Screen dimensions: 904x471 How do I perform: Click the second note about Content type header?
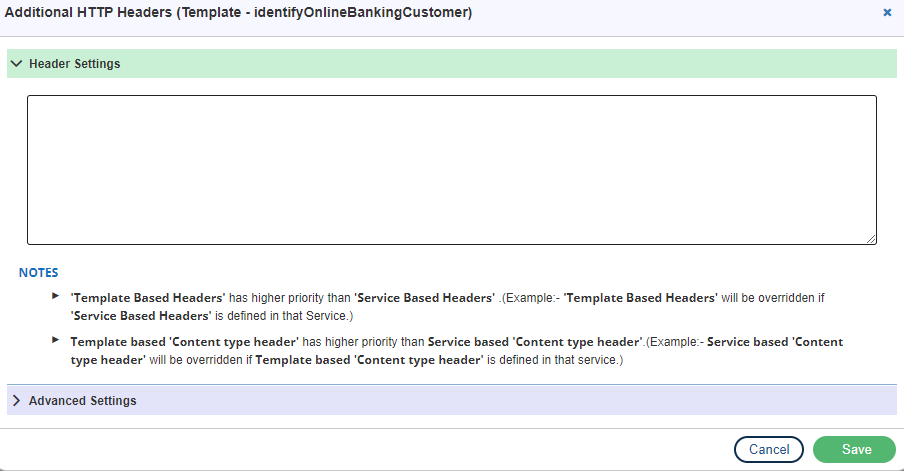click(x=457, y=351)
